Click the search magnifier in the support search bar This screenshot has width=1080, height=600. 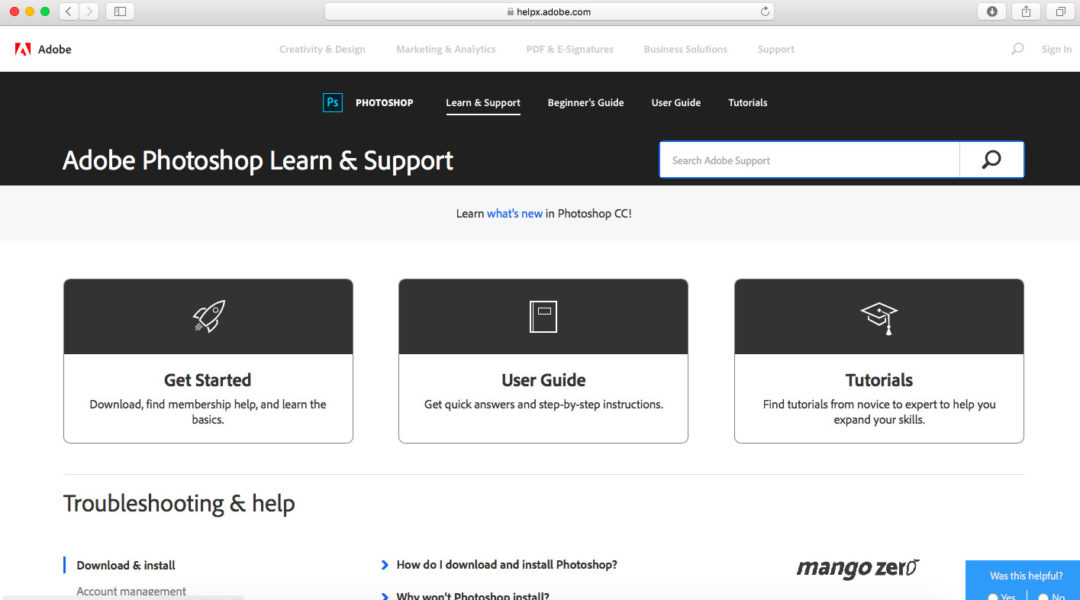[x=990, y=159]
